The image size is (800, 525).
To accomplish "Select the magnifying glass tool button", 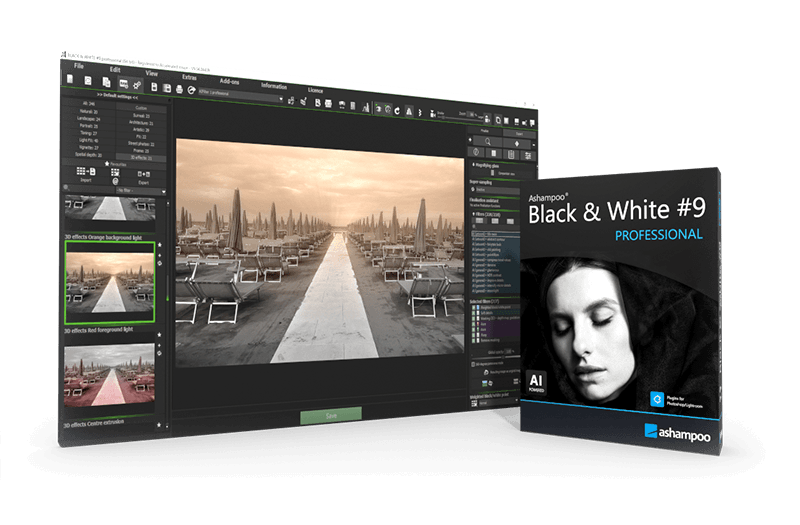I will pyautogui.click(x=487, y=141).
